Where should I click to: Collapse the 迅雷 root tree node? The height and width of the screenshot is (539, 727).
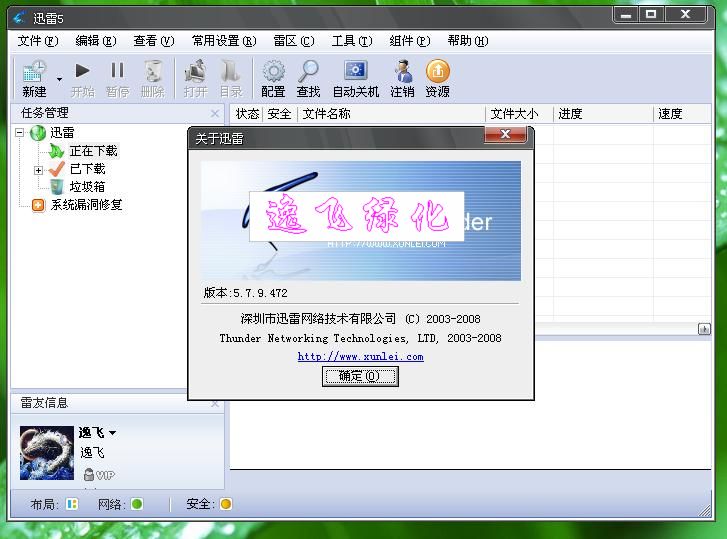[x=19, y=133]
